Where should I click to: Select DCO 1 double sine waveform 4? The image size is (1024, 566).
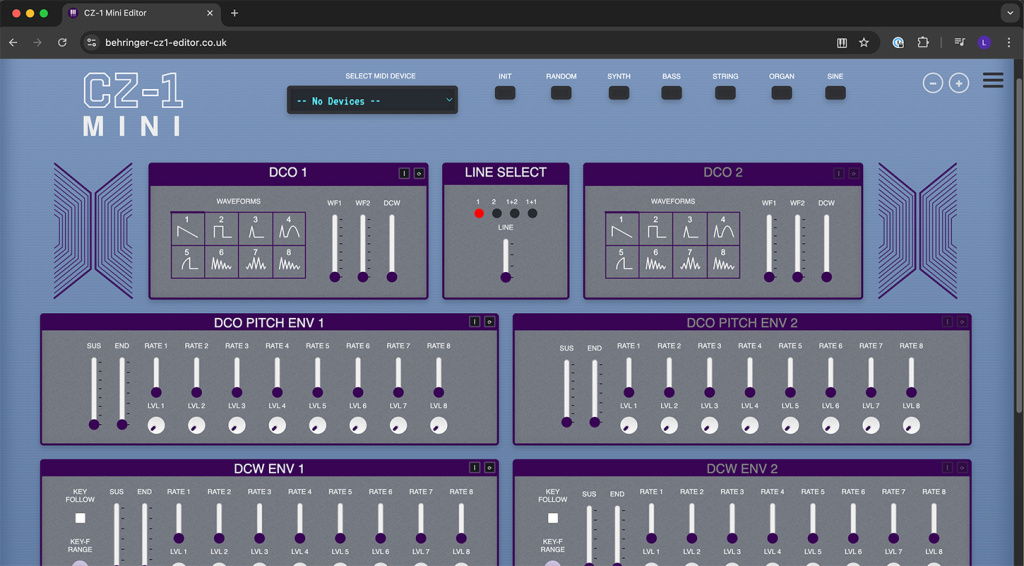coord(289,228)
